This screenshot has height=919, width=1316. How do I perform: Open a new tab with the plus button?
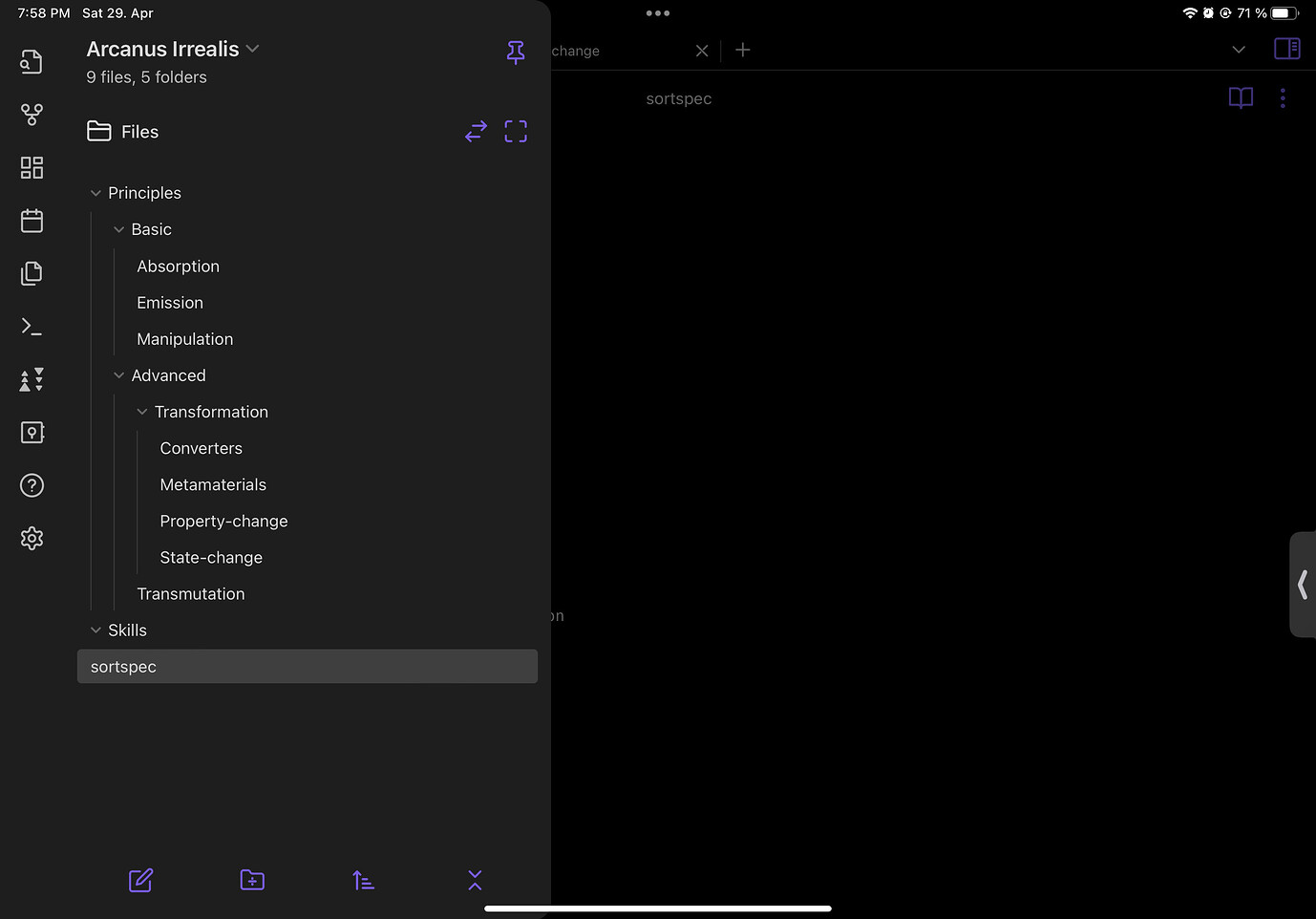(x=742, y=50)
